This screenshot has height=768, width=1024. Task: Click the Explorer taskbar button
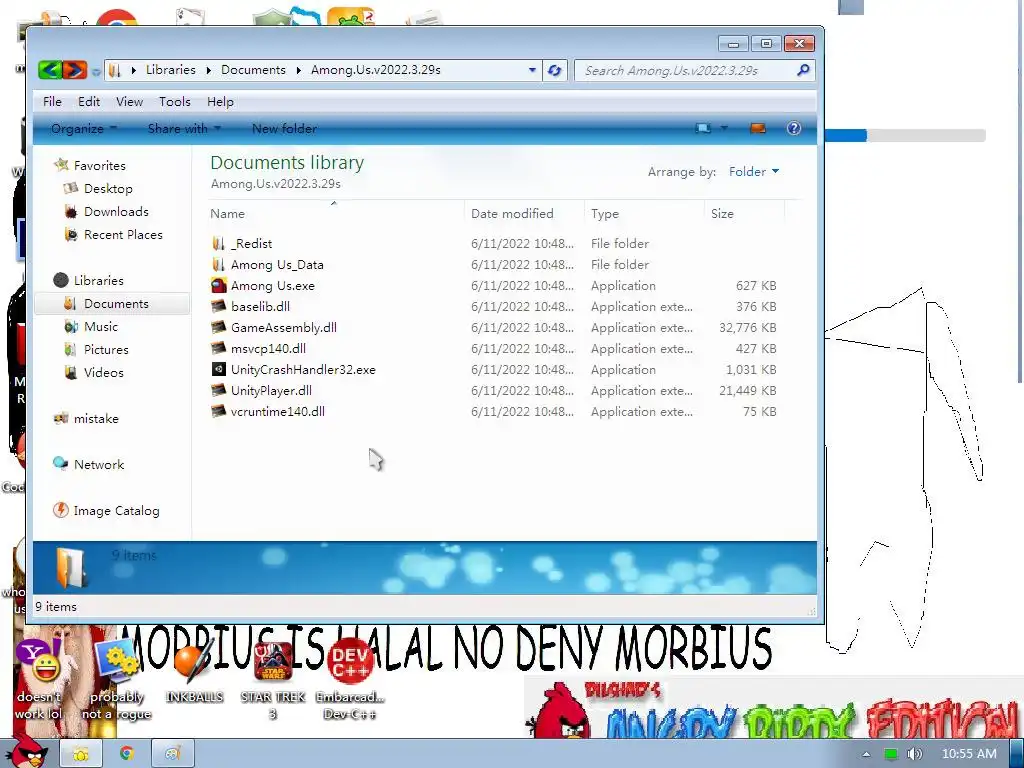[81, 754]
